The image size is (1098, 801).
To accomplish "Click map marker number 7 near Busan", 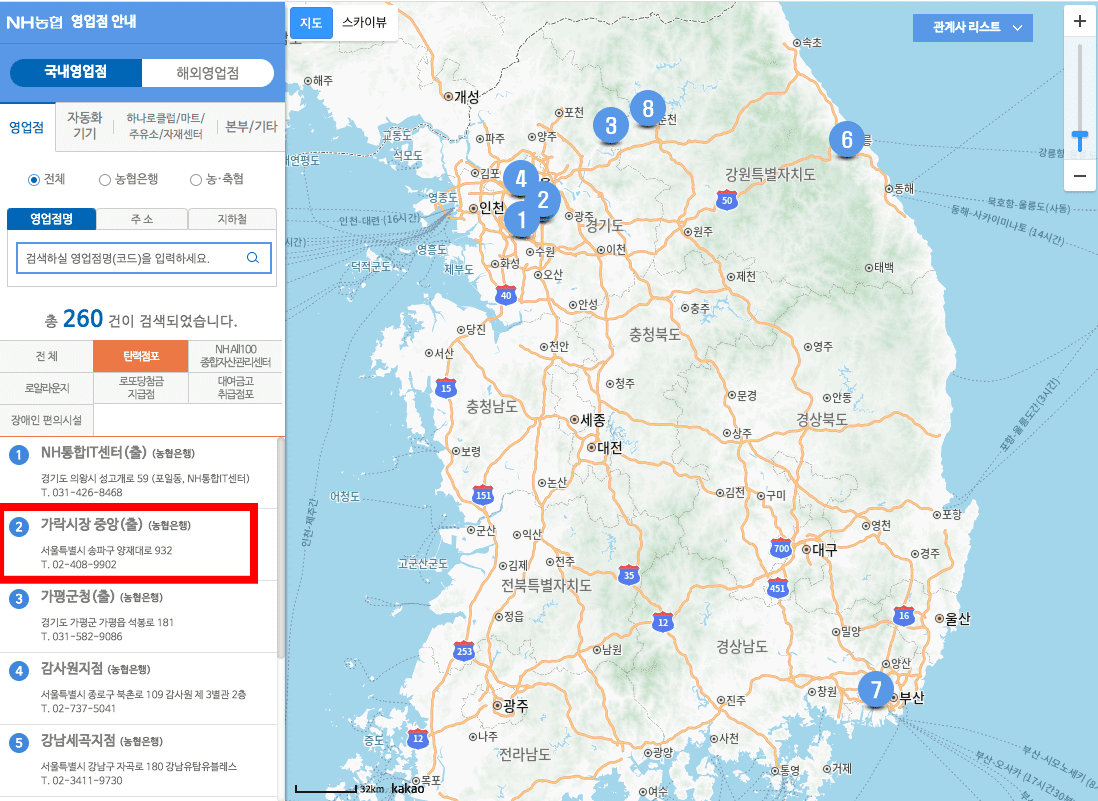I will tap(875, 690).
